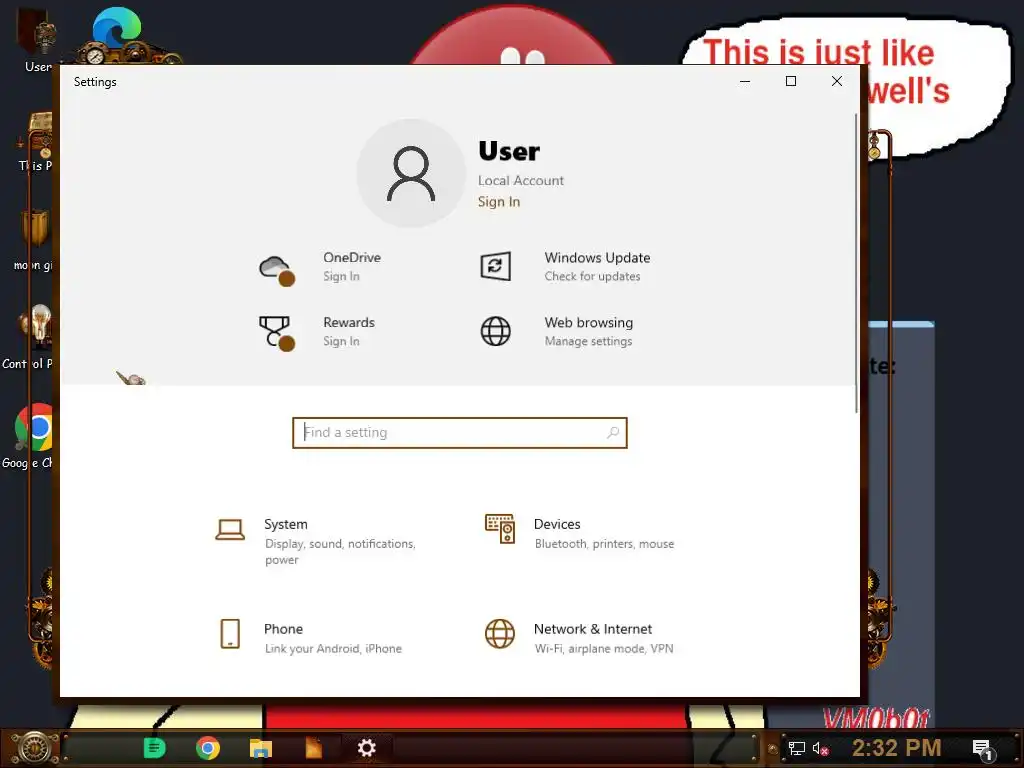Launch the green notes app from the taskbar

(x=154, y=748)
